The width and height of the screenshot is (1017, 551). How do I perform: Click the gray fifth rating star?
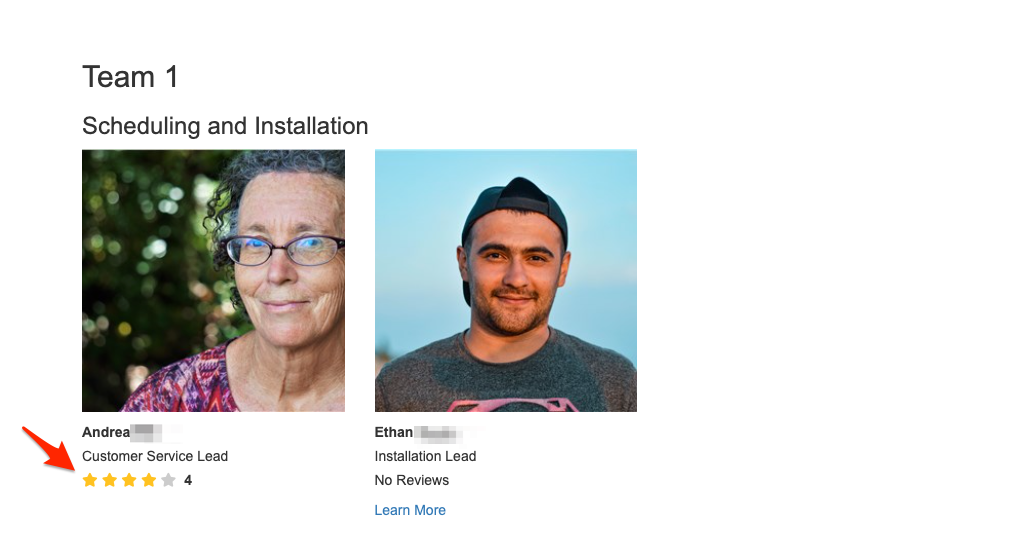point(168,481)
